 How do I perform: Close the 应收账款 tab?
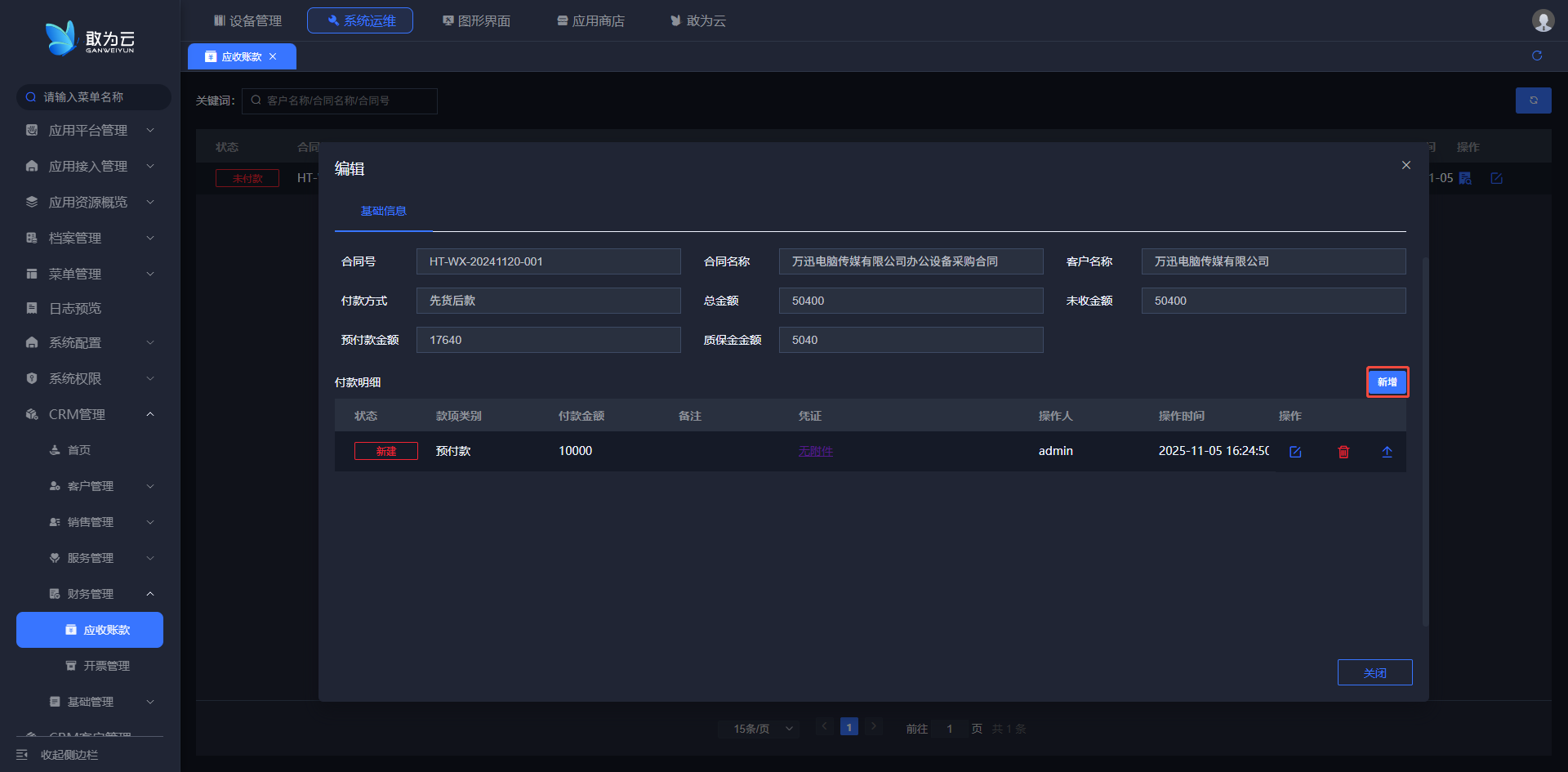click(x=273, y=56)
